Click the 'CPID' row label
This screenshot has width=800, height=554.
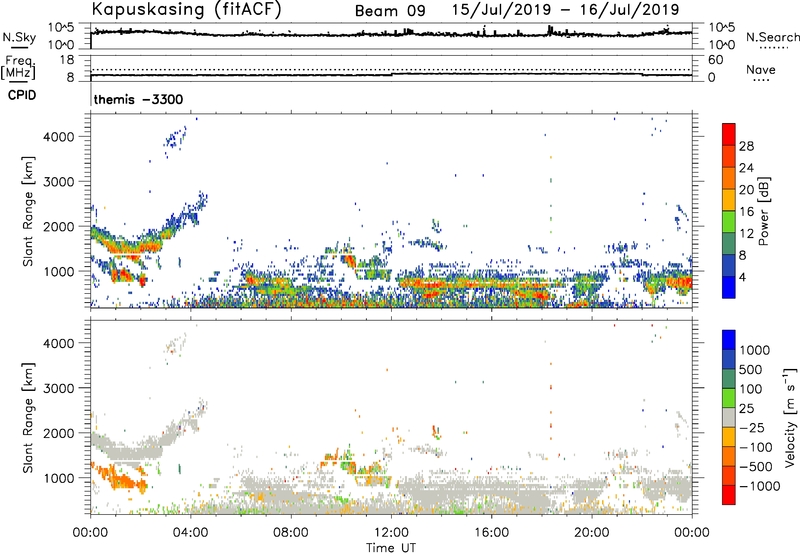tap(22, 95)
